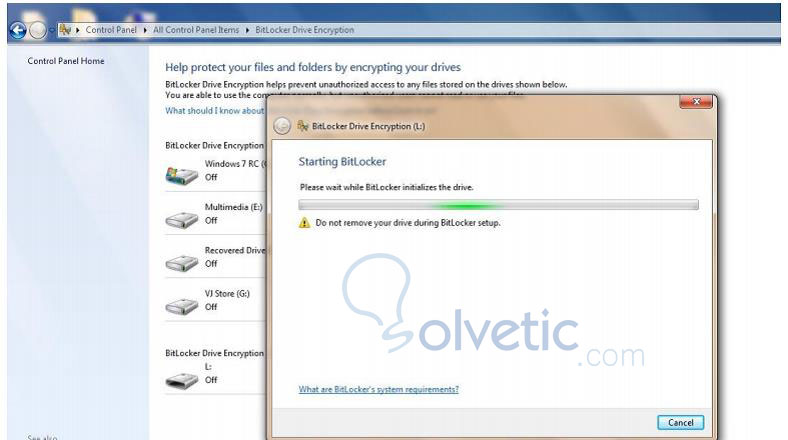The height and width of the screenshot is (440, 788).
Task: Click the Off status under VJ Store (G:)
Action: tap(211, 306)
